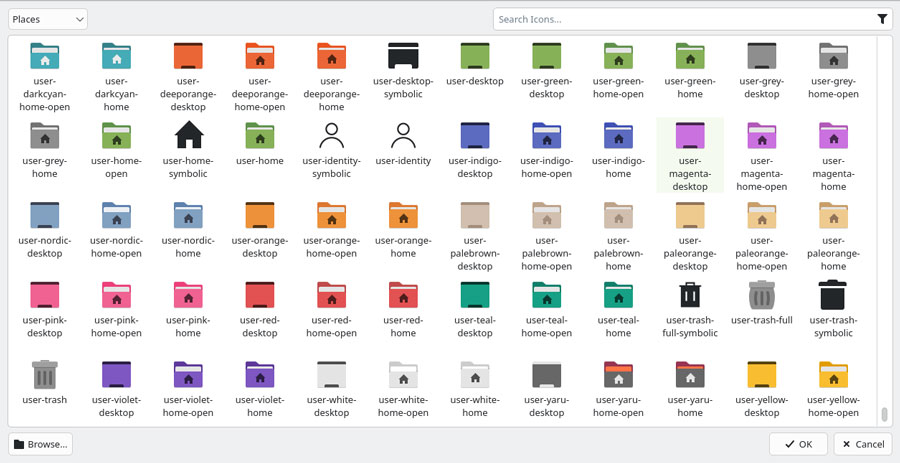Choose user-paleorange-desktop icon

690,215
